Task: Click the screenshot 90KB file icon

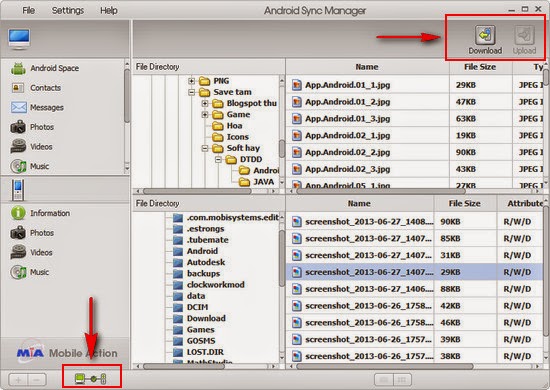Action: coord(297,222)
